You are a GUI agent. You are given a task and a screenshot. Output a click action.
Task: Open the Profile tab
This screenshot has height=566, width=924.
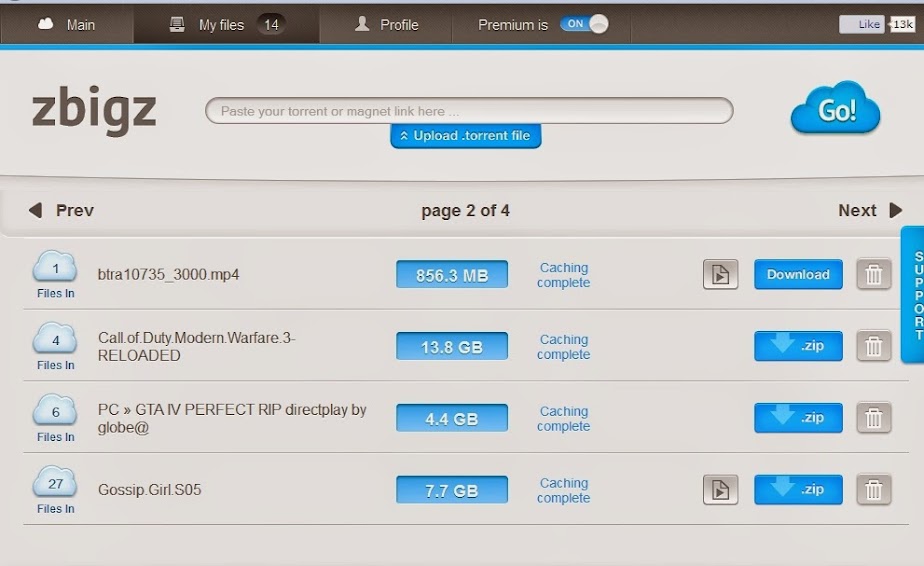click(x=386, y=24)
